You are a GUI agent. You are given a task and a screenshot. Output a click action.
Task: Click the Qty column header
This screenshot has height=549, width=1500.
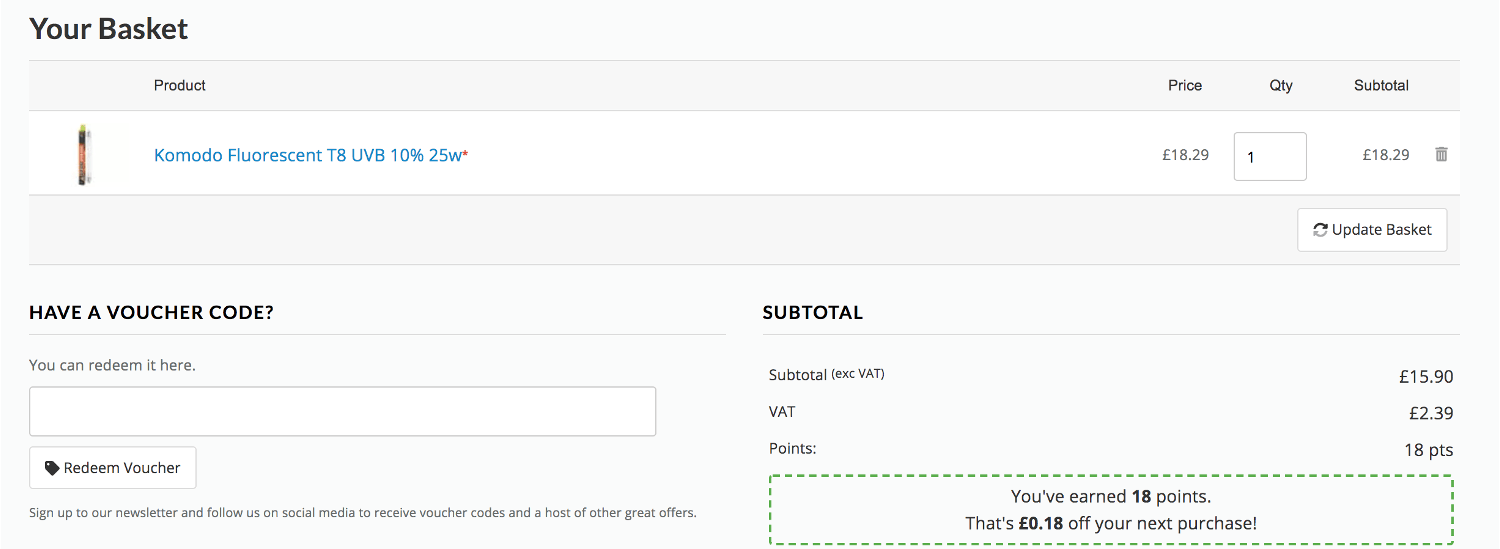click(x=1280, y=86)
